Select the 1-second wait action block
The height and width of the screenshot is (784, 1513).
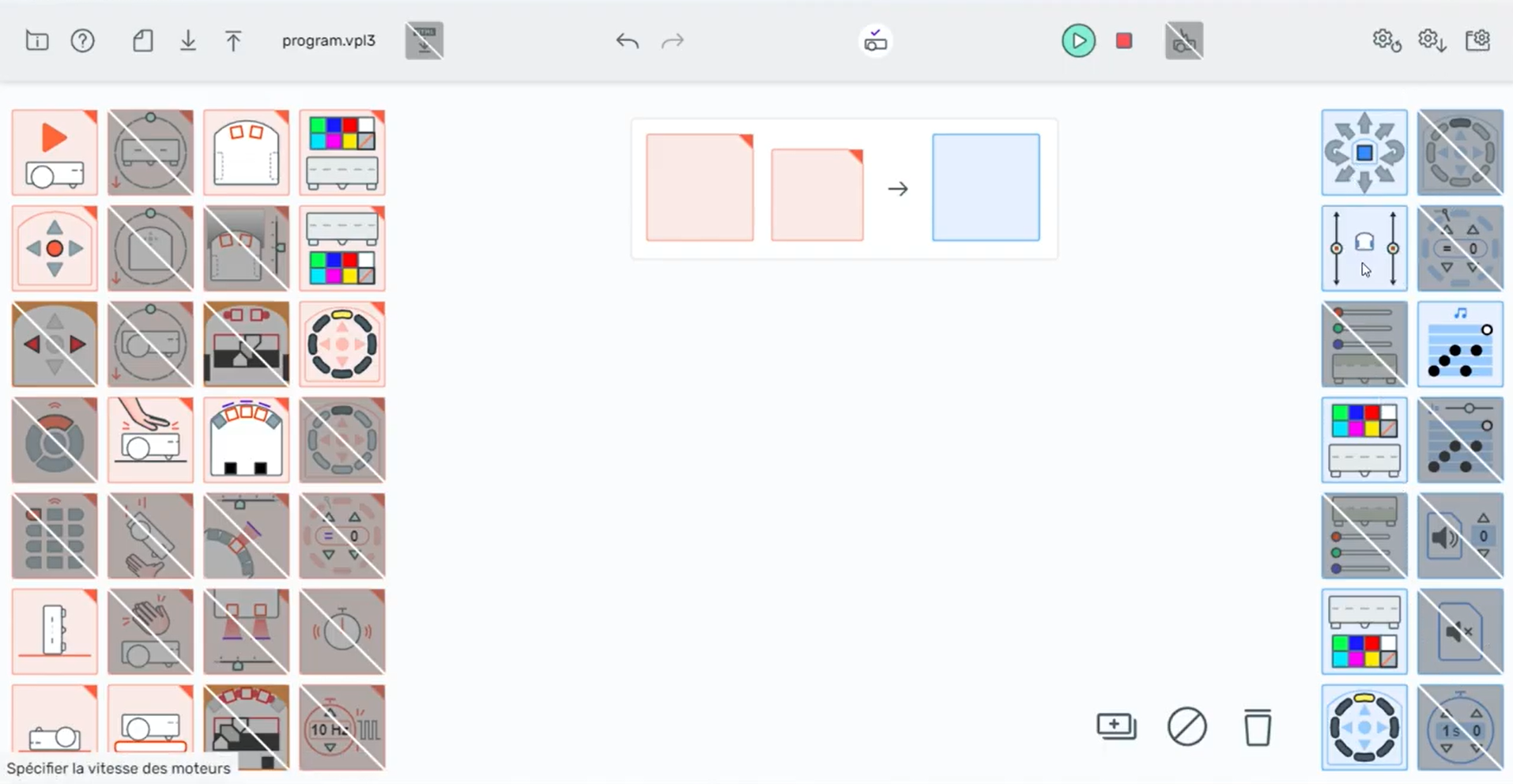click(1460, 727)
